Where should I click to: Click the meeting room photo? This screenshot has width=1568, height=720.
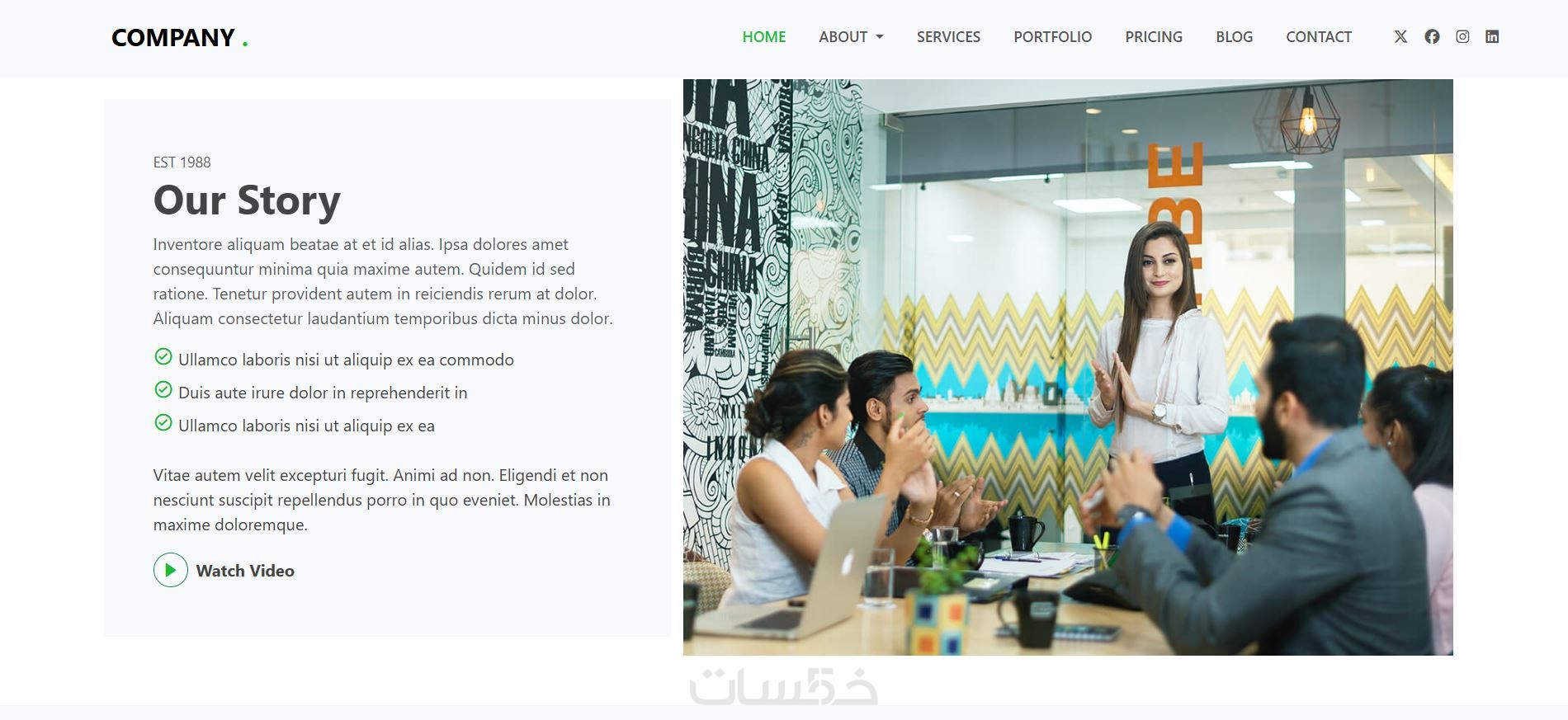pyautogui.click(x=1068, y=367)
